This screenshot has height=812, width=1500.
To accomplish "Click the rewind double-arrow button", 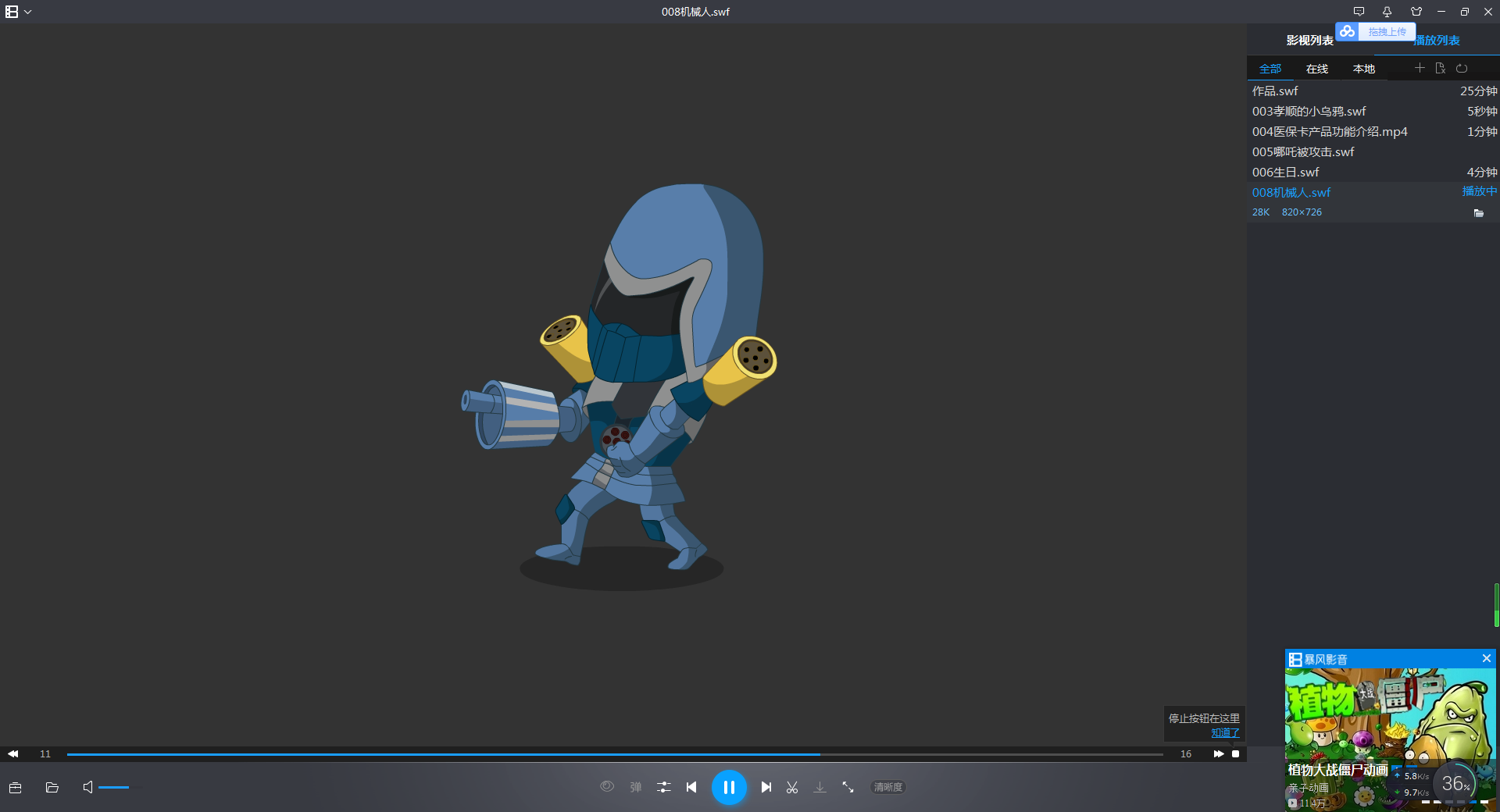I will click(13, 753).
